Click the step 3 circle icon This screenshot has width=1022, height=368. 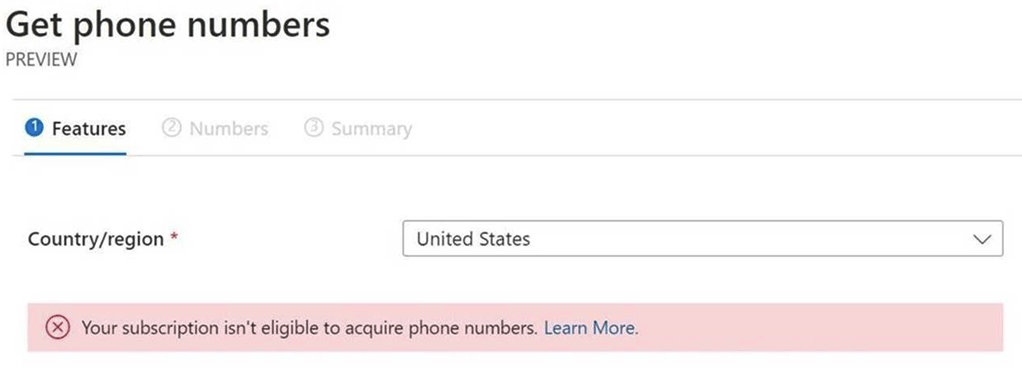314,128
